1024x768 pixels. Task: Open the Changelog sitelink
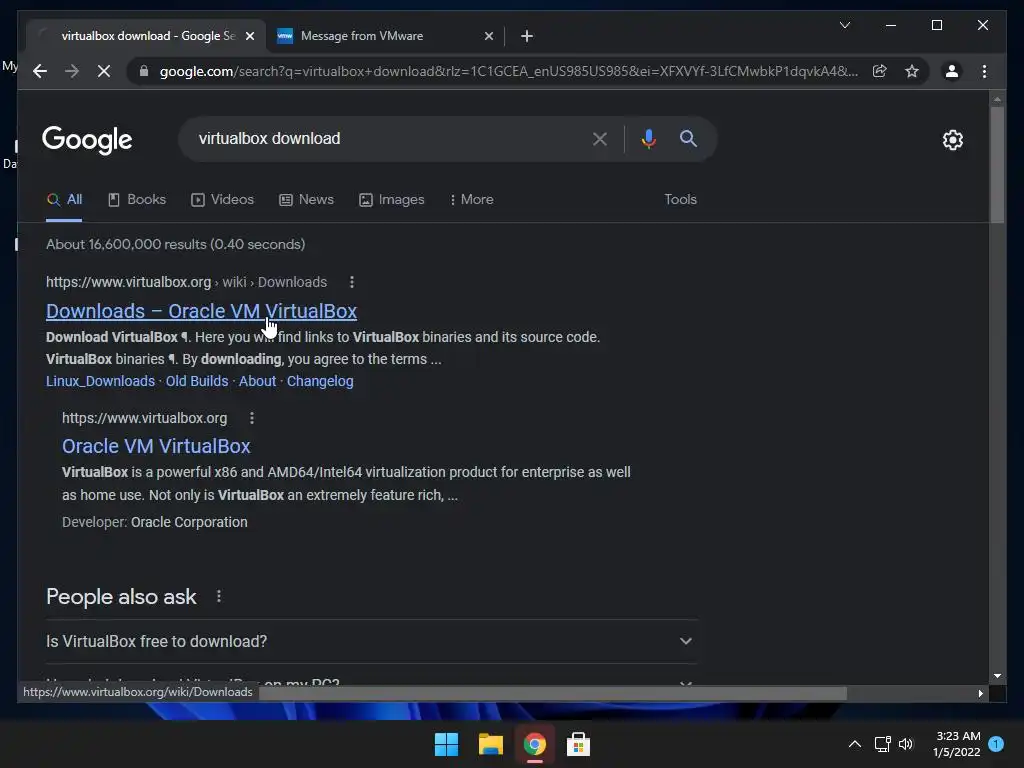point(320,381)
